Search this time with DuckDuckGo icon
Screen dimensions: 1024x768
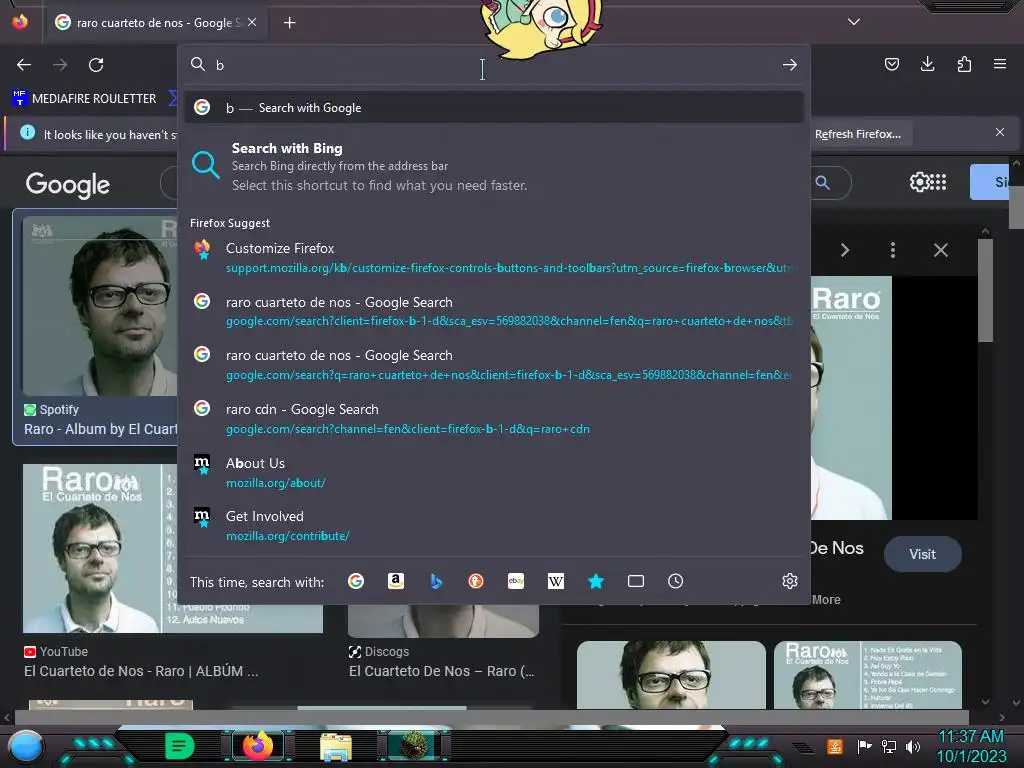point(475,581)
